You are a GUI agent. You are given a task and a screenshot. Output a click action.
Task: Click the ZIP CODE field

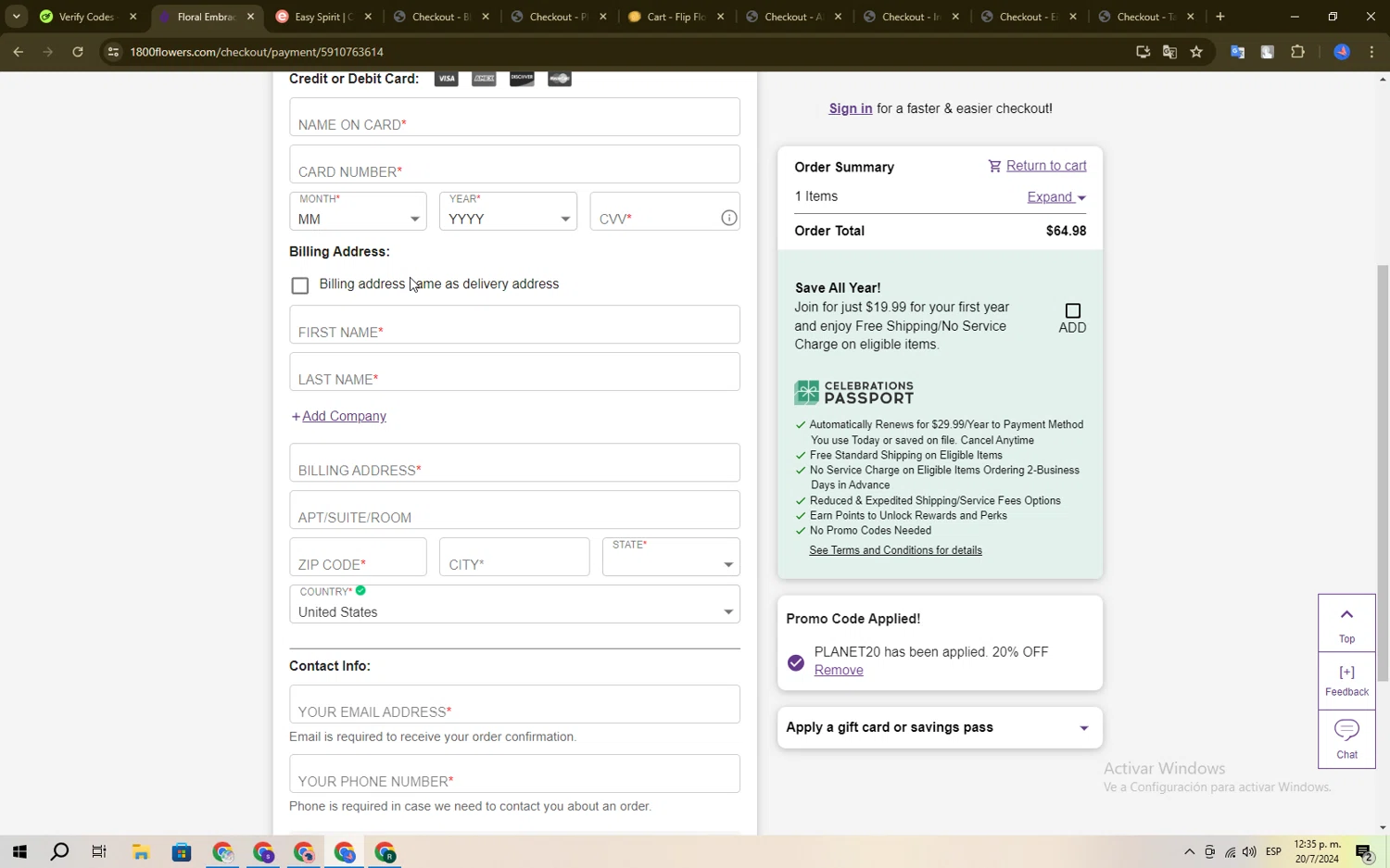[358, 557]
